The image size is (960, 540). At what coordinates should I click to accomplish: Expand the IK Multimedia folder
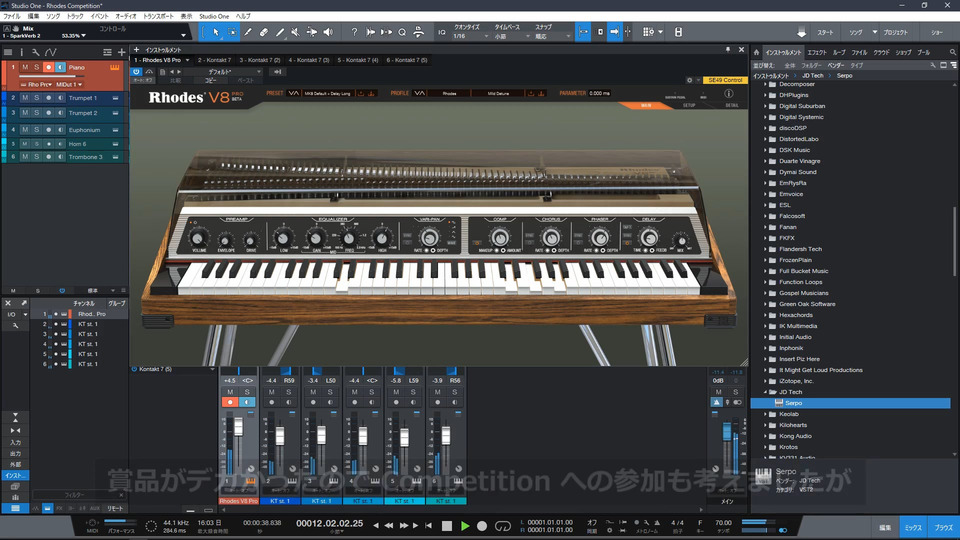point(765,326)
